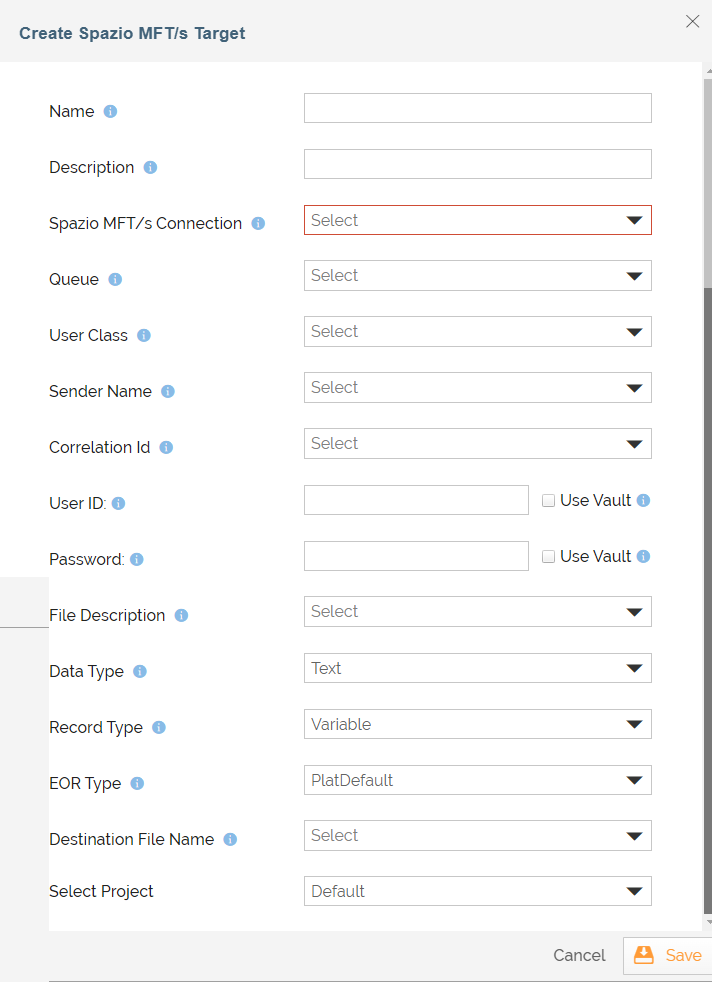This screenshot has height=982, width=712.
Task: Enable Use Vault for User ID
Action: pyautogui.click(x=549, y=501)
